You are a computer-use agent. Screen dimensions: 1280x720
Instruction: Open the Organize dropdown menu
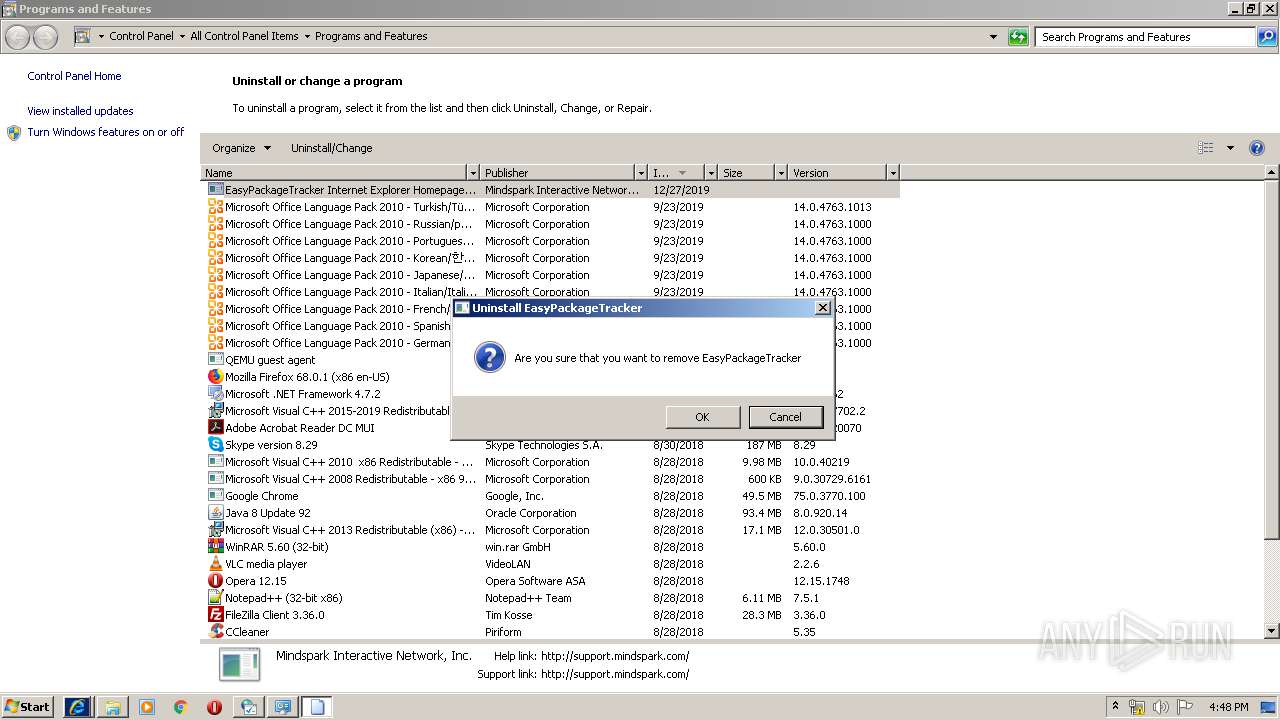click(241, 148)
